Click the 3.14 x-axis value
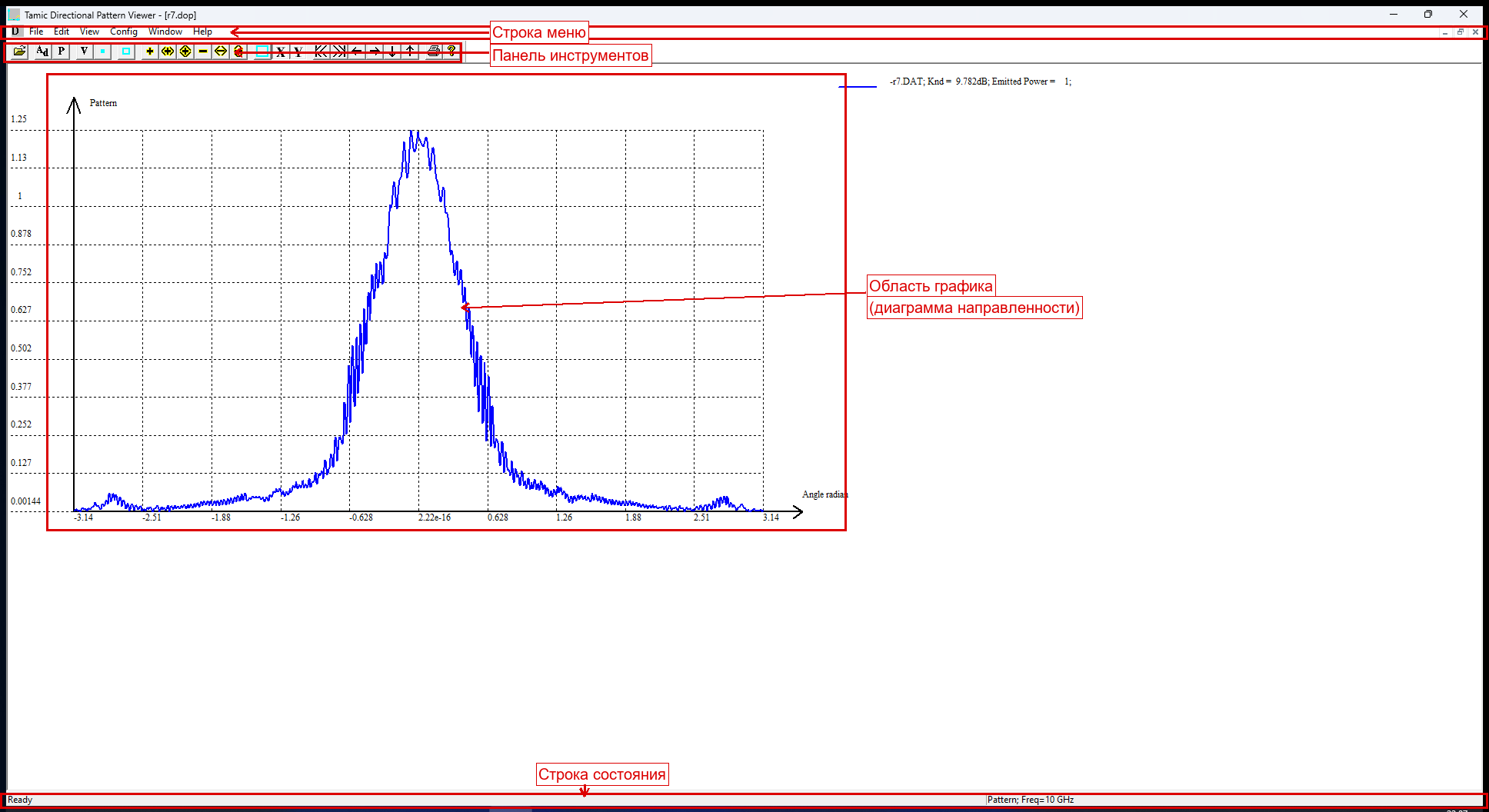 pyautogui.click(x=771, y=517)
